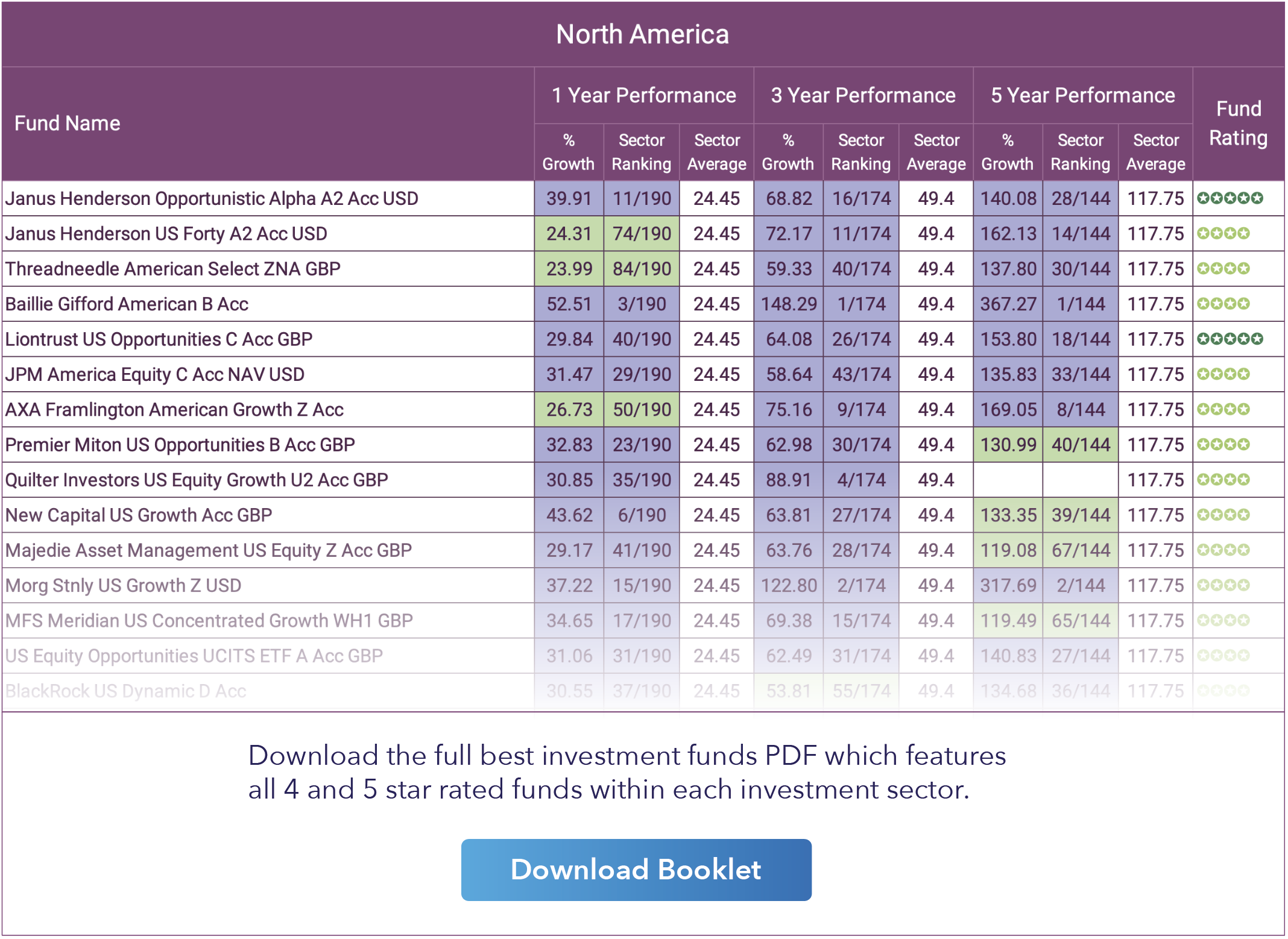Image resolution: width=1288 pixels, height=939 pixels.
Task: Click star rating for Janus Henderson US Forty
Action: pyautogui.click(x=1223, y=233)
